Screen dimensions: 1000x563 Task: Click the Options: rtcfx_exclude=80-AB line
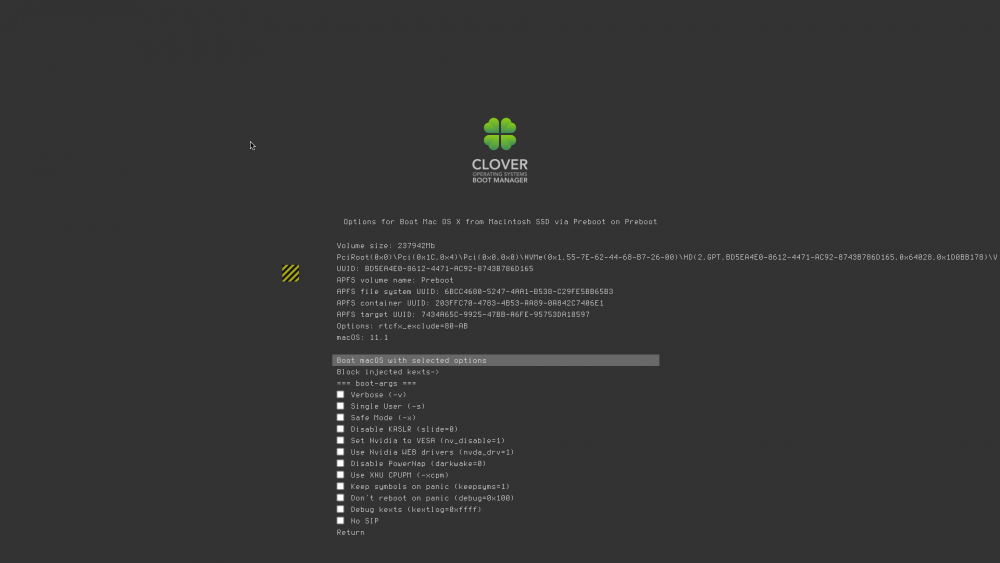pyautogui.click(x=402, y=326)
